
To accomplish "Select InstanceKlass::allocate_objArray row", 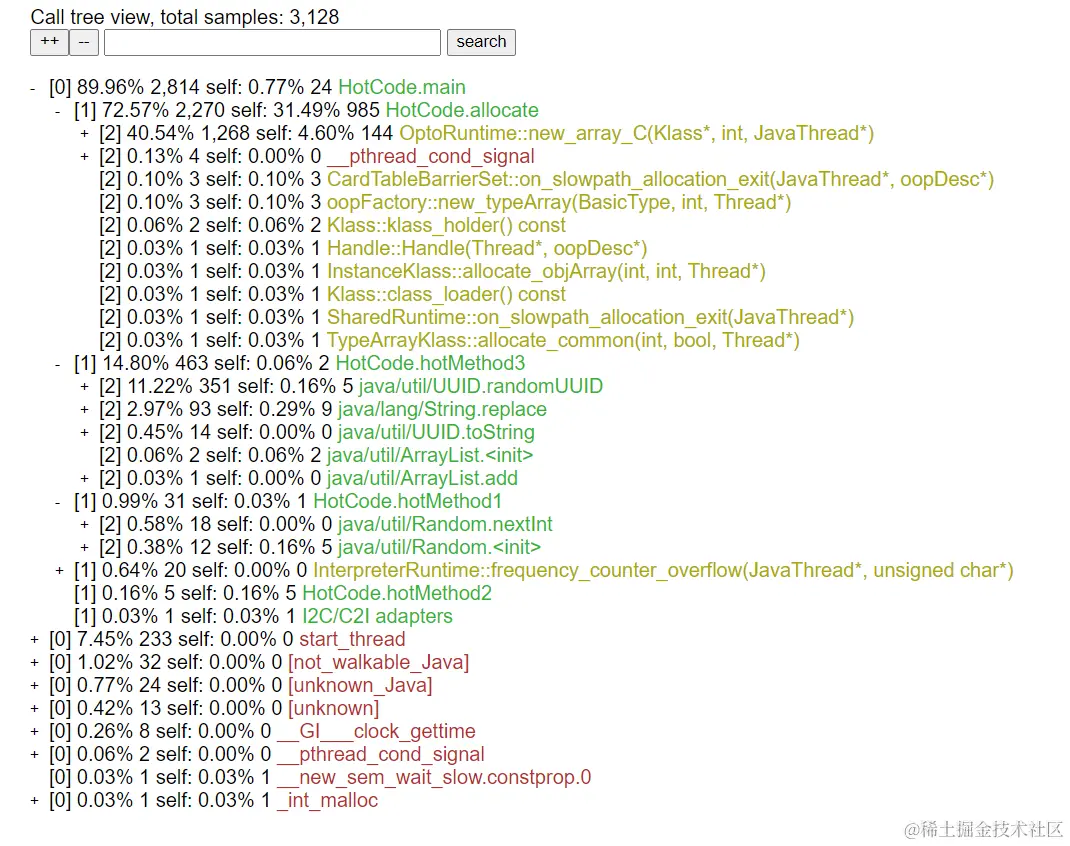I will (x=432, y=272).
